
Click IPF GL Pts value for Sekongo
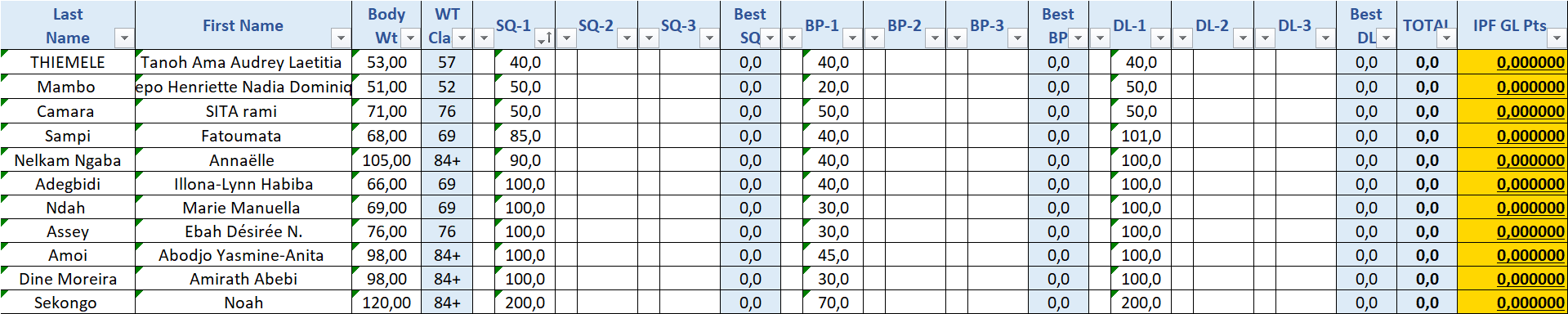1530,303
